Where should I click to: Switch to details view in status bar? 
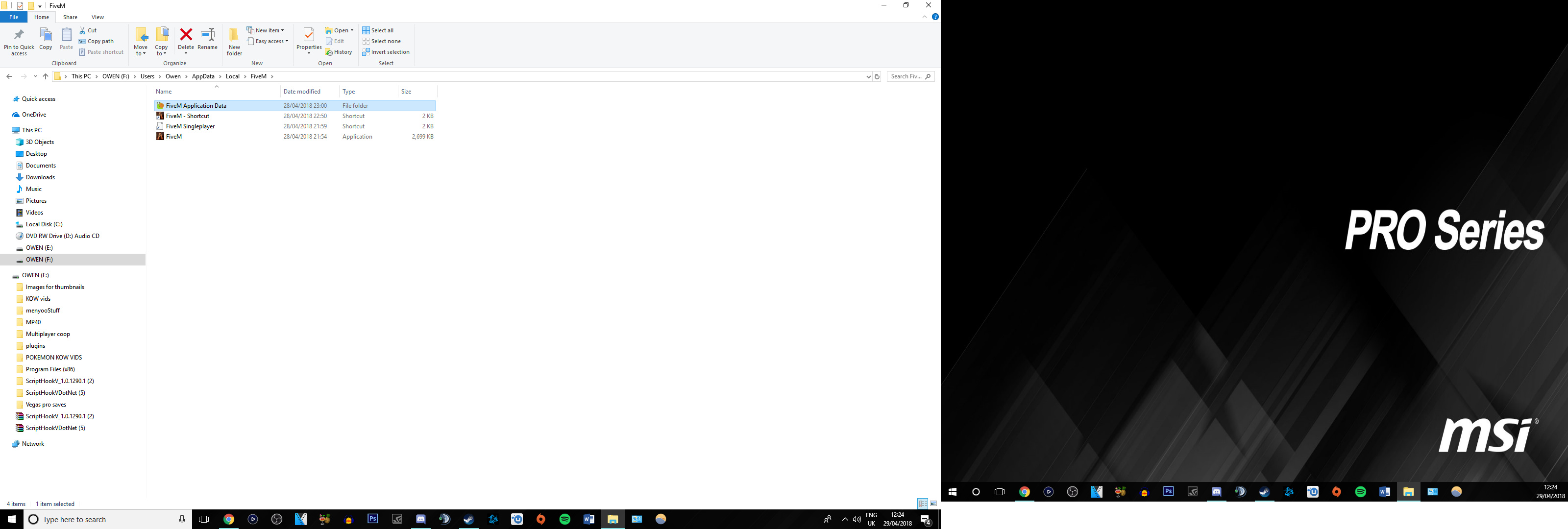coord(923,504)
